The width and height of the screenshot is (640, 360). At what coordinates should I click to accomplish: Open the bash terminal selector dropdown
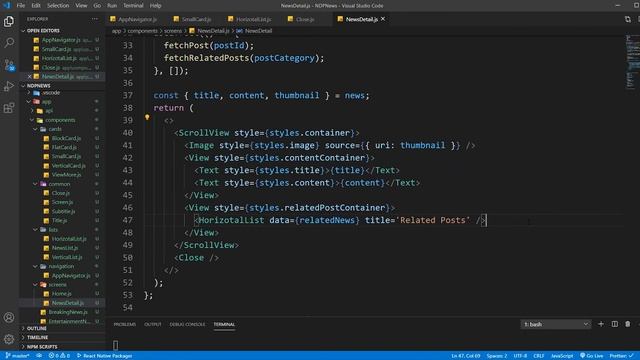[556, 324]
